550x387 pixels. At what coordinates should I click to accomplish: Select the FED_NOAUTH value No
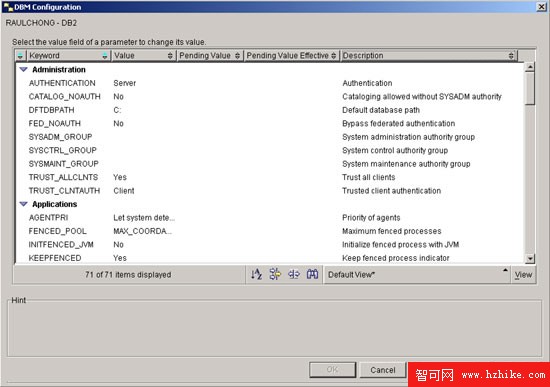pyautogui.click(x=118, y=124)
